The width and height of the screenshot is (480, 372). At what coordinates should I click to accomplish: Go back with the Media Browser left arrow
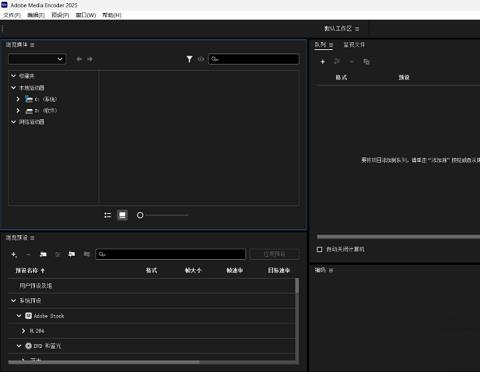click(x=79, y=59)
